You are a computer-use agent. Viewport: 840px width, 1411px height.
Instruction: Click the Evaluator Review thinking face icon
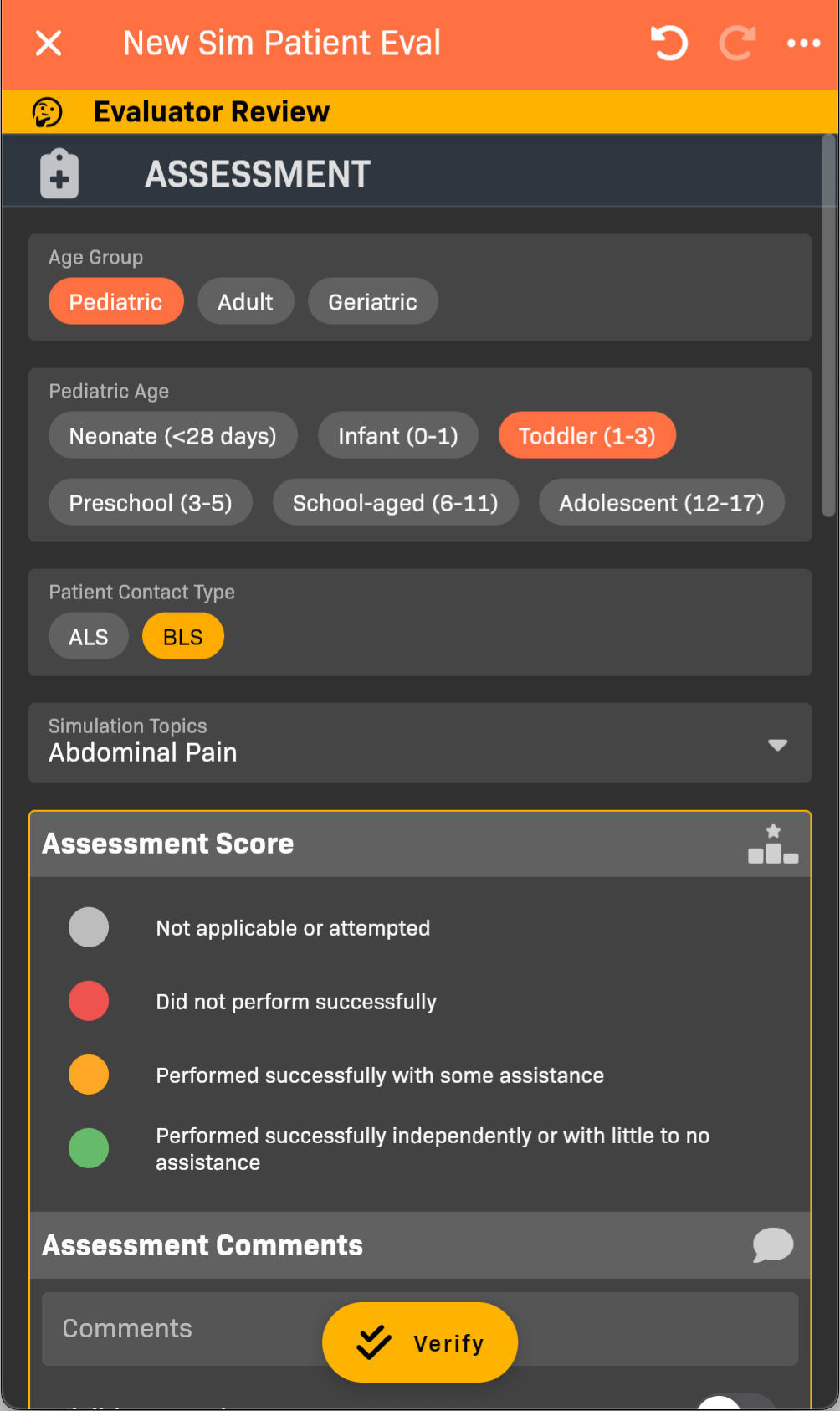(x=47, y=112)
